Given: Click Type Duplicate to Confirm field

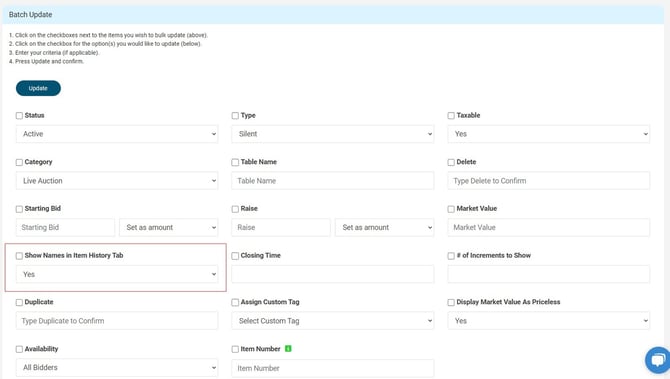Looking at the screenshot, I should pyautogui.click(x=117, y=320).
